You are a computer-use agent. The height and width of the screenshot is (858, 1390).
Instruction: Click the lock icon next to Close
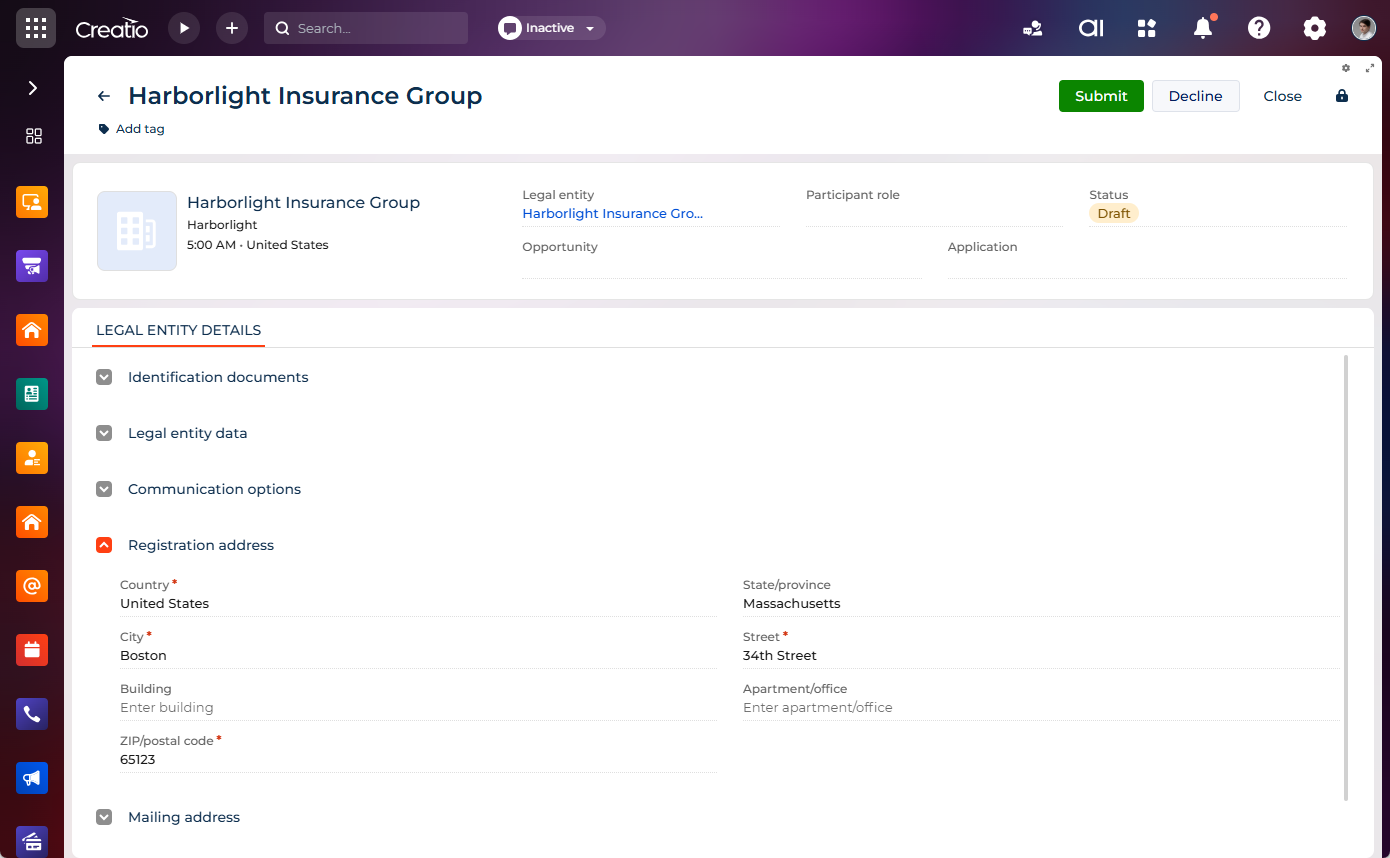[x=1342, y=96]
